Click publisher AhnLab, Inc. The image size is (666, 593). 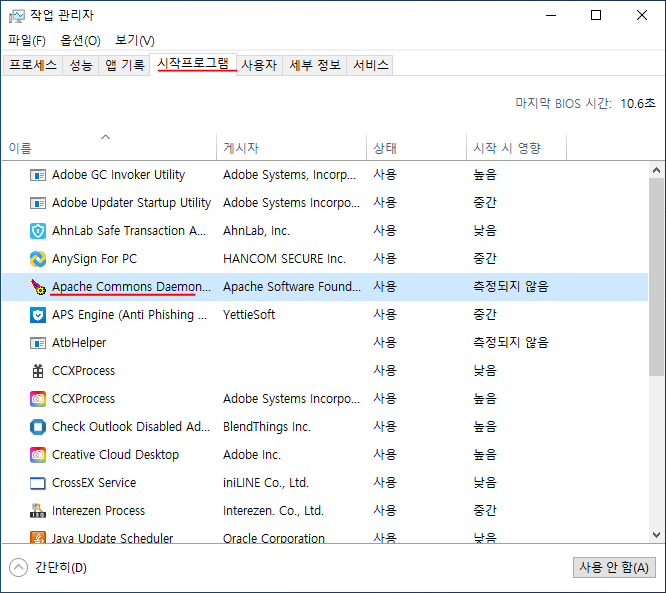(x=257, y=231)
